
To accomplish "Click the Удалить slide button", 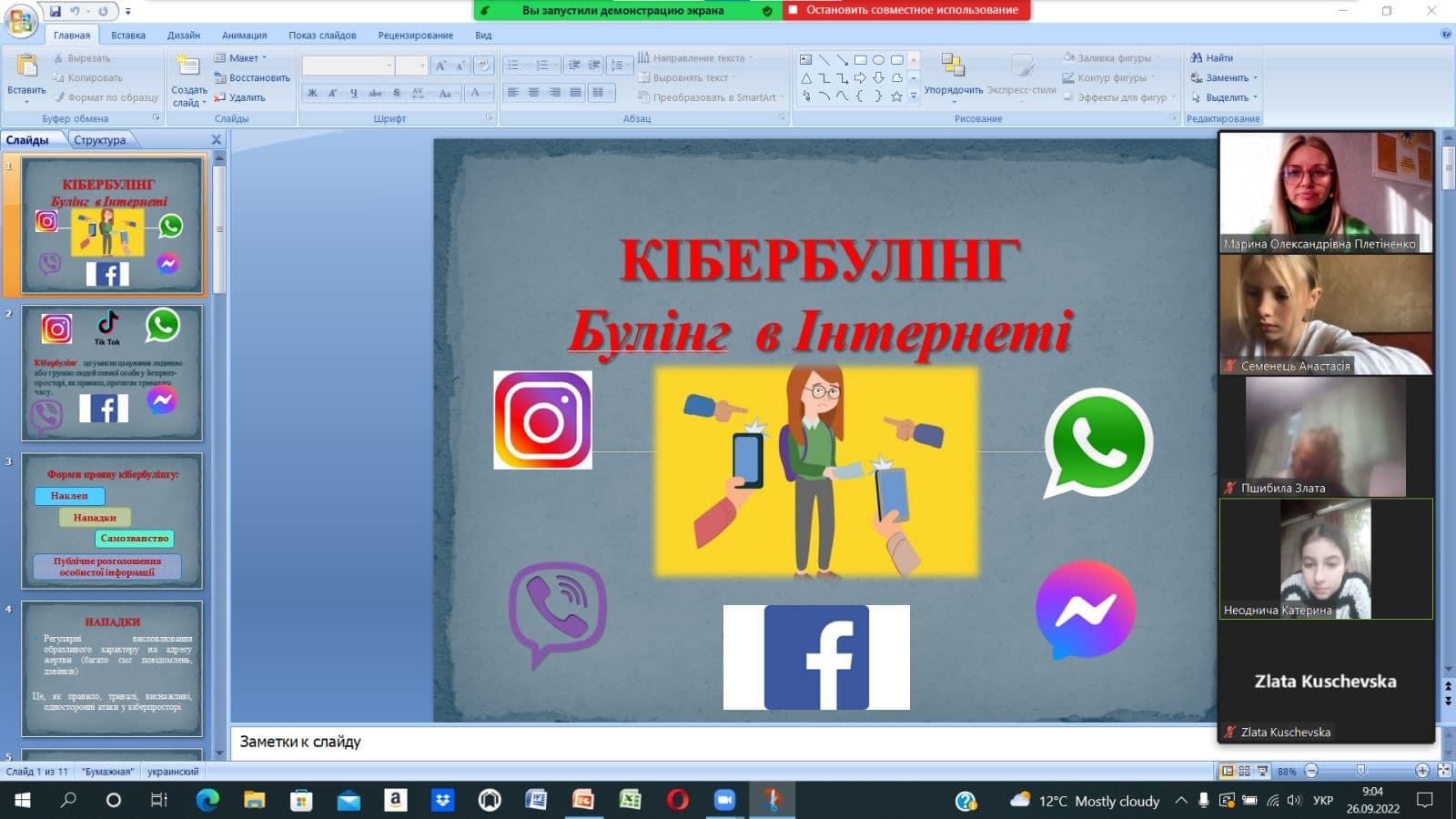I will click(x=239, y=97).
